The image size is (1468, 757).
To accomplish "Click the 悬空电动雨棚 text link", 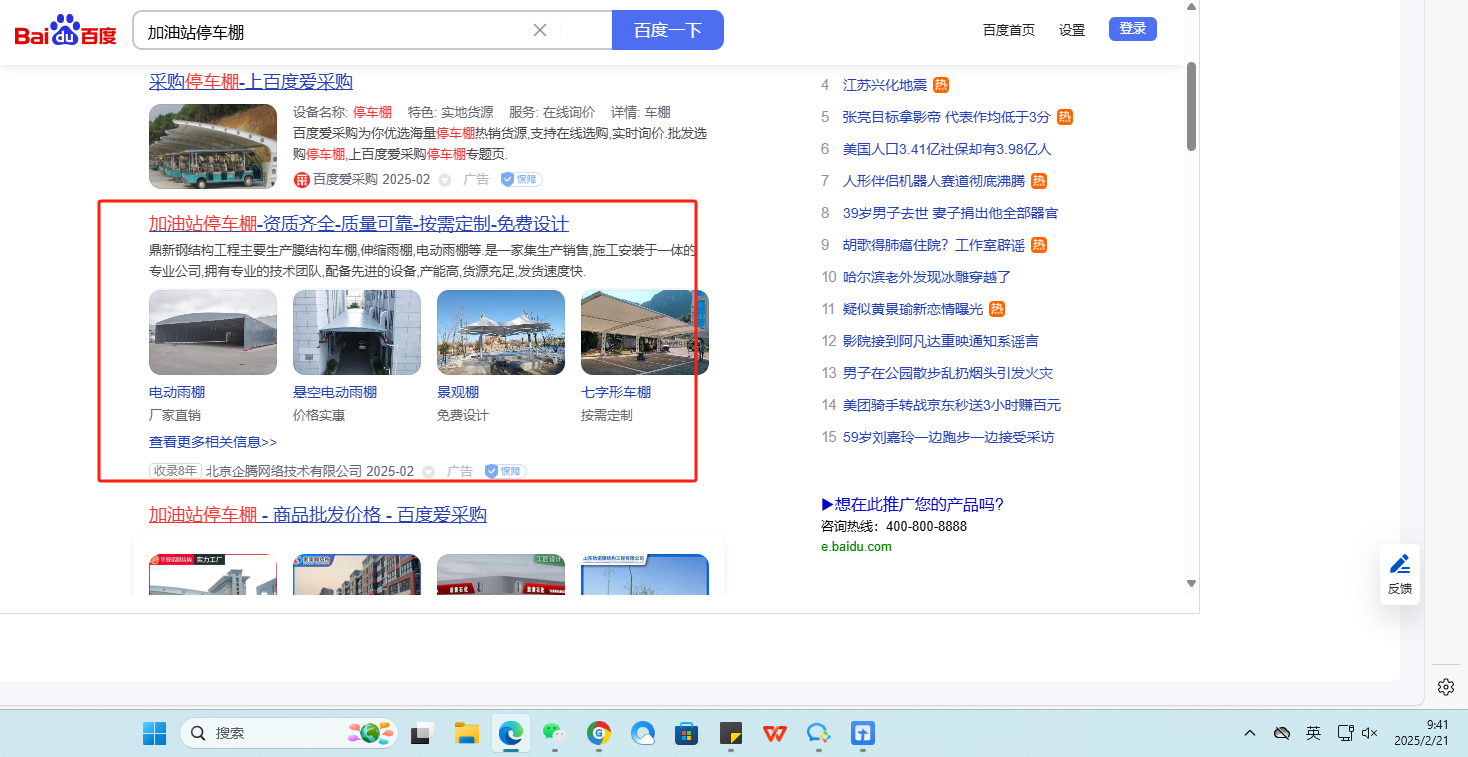I will click(x=335, y=392).
